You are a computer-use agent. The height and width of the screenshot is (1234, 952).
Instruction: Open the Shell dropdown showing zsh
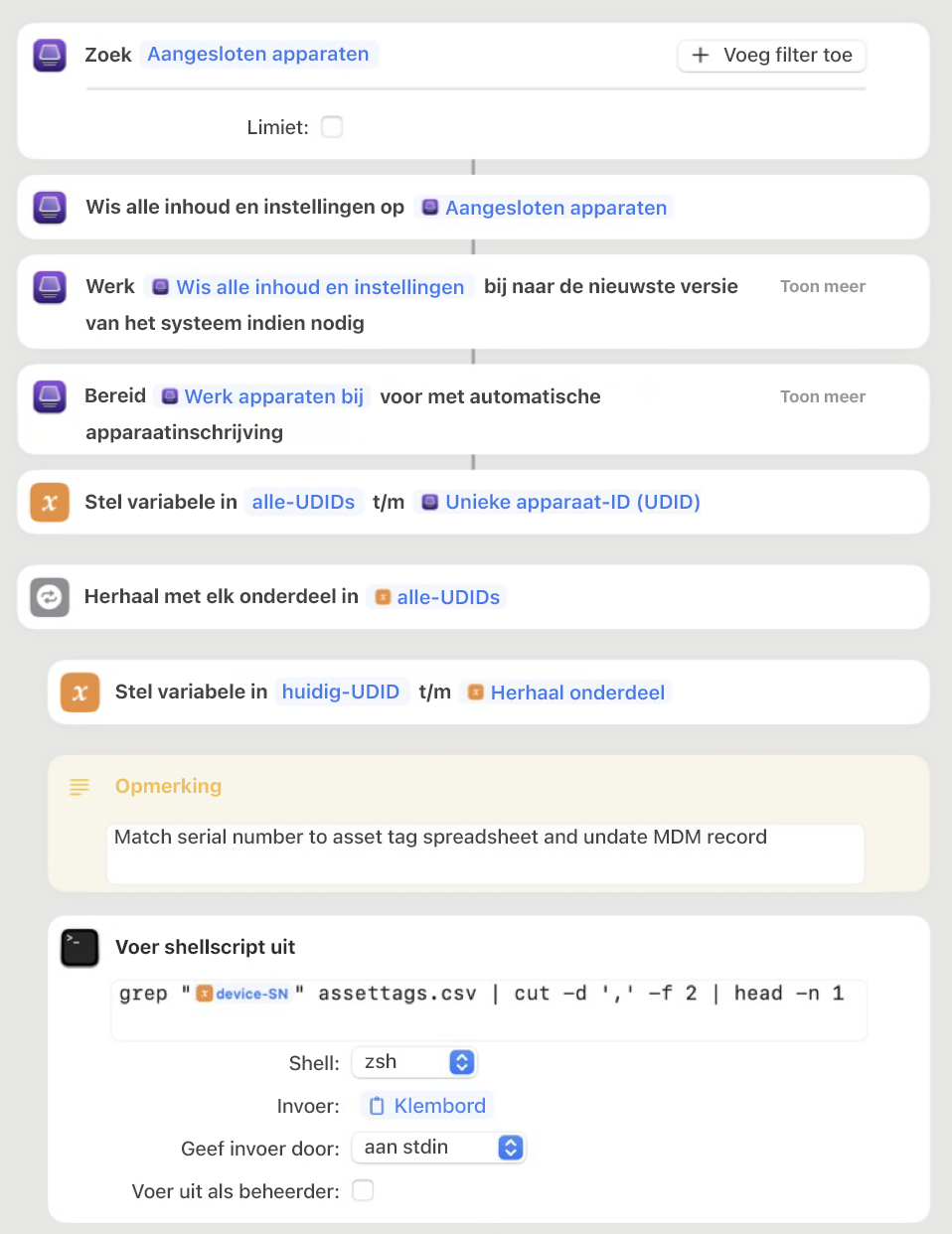pos(414,1062)
